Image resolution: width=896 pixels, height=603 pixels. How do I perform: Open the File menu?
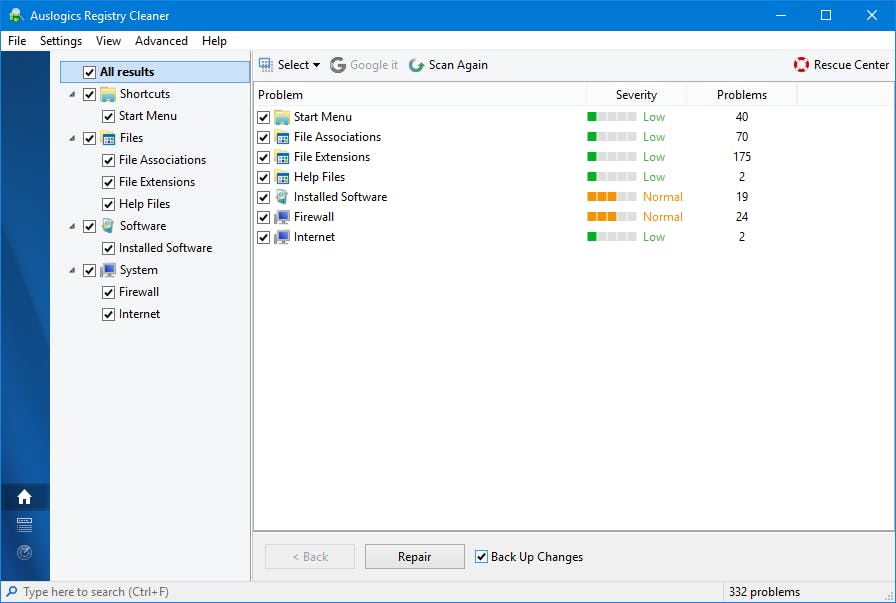(x=17, y=41)
